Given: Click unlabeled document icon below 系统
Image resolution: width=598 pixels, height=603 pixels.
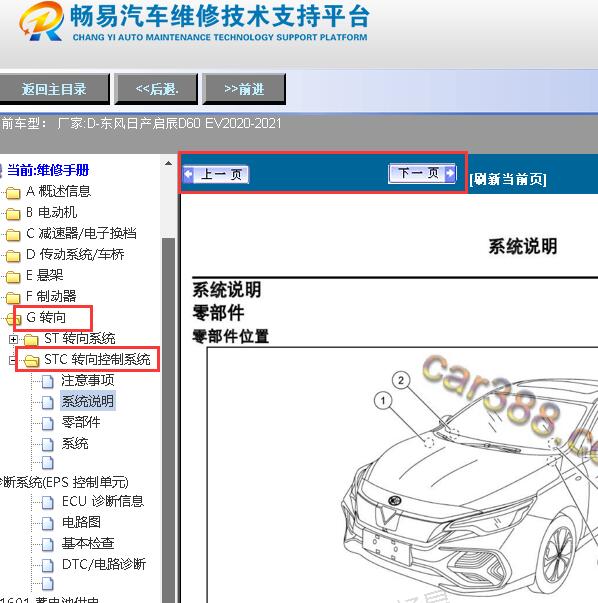Looking at the screenshot, I should (48, 463).
